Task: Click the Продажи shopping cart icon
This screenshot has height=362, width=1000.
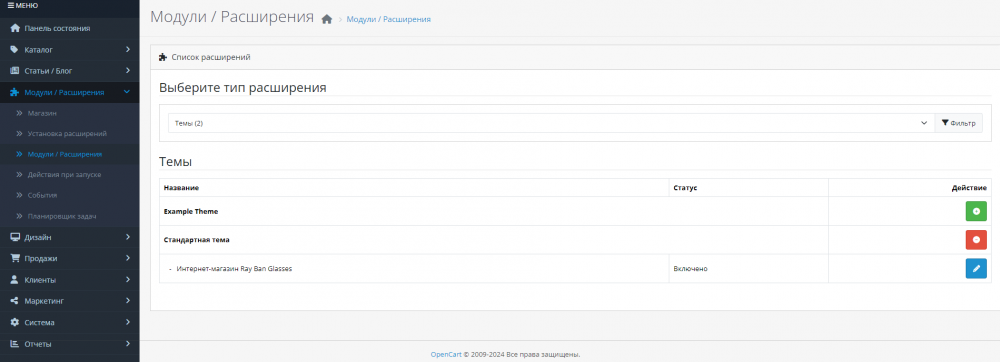Action: tap(15, 258)
